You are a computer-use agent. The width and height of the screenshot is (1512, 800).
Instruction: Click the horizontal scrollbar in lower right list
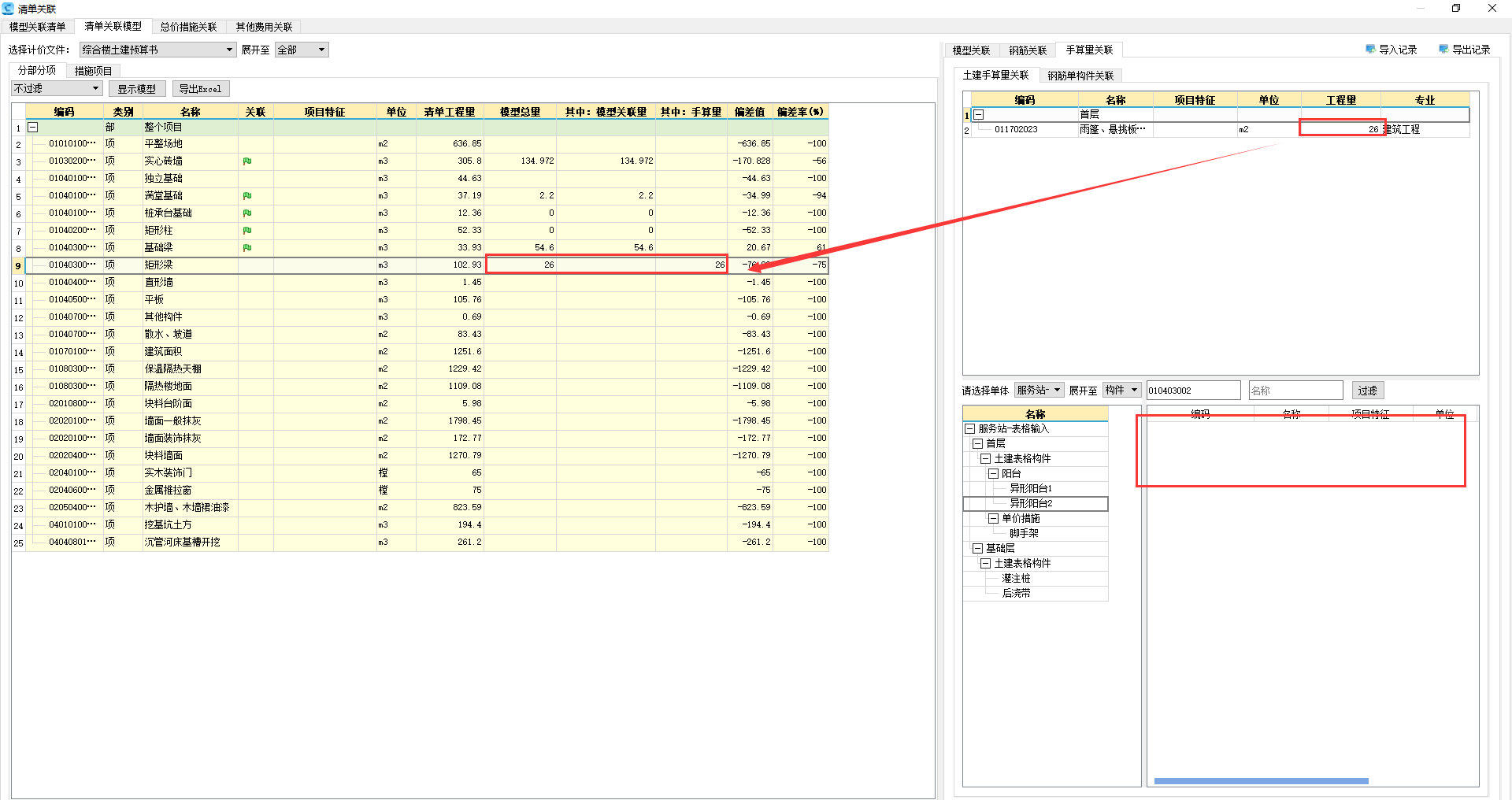pos(1261,781)
